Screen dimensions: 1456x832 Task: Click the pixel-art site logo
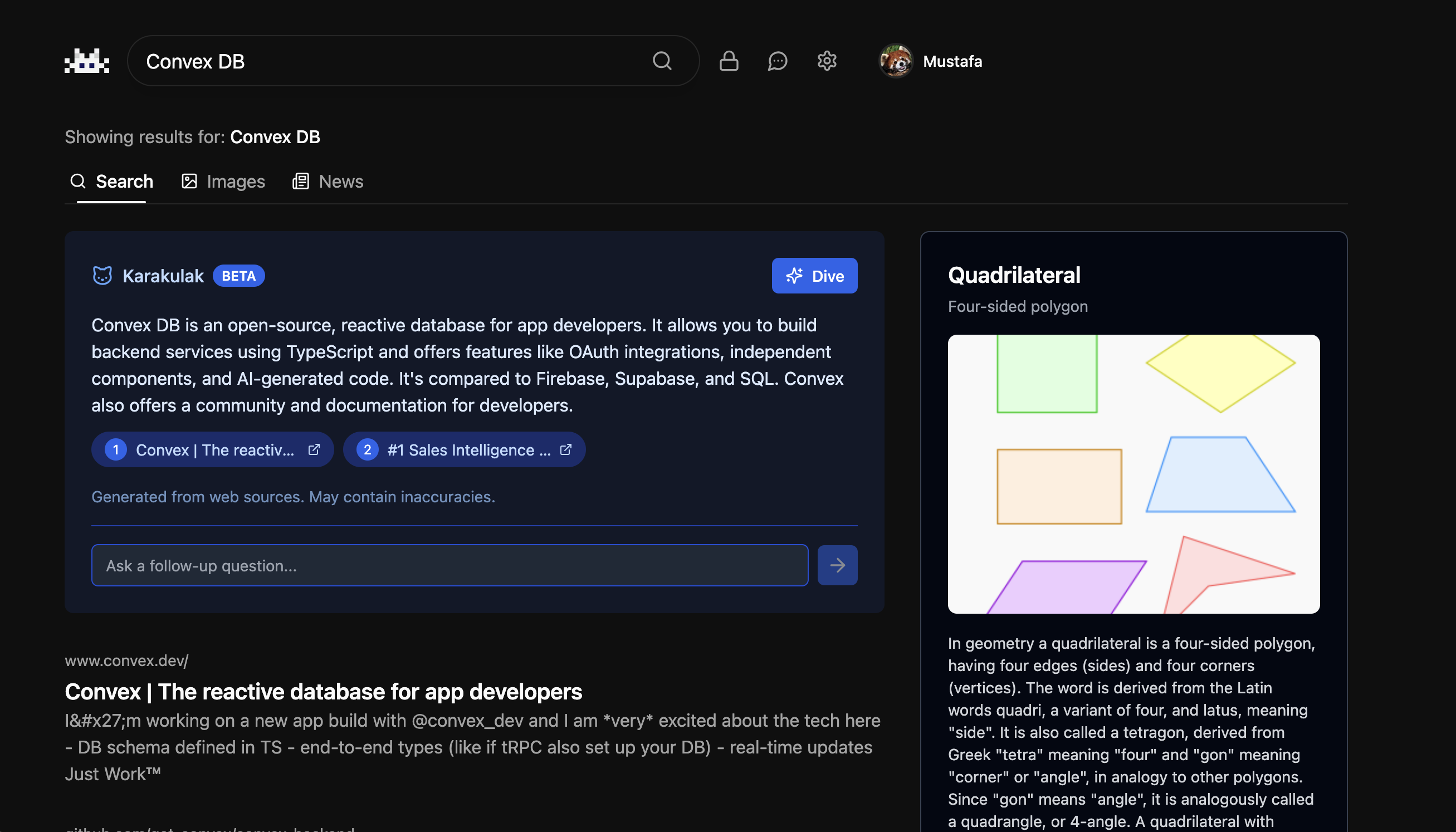87,61
